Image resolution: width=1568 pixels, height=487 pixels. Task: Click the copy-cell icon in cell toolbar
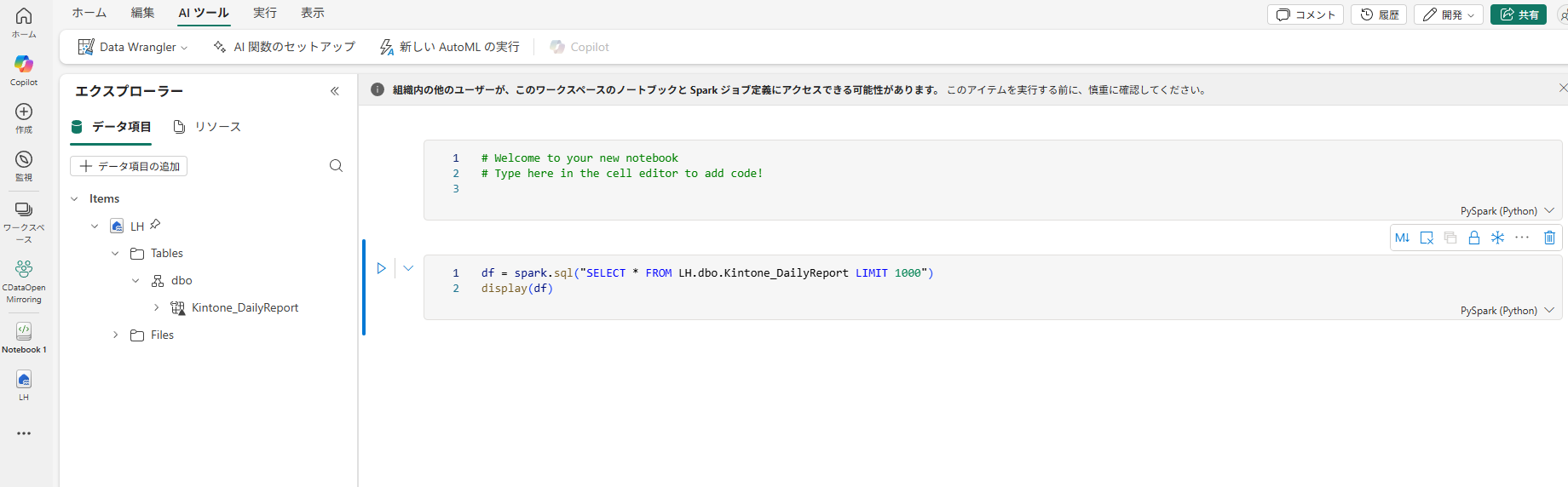[x=1450, y=238]
